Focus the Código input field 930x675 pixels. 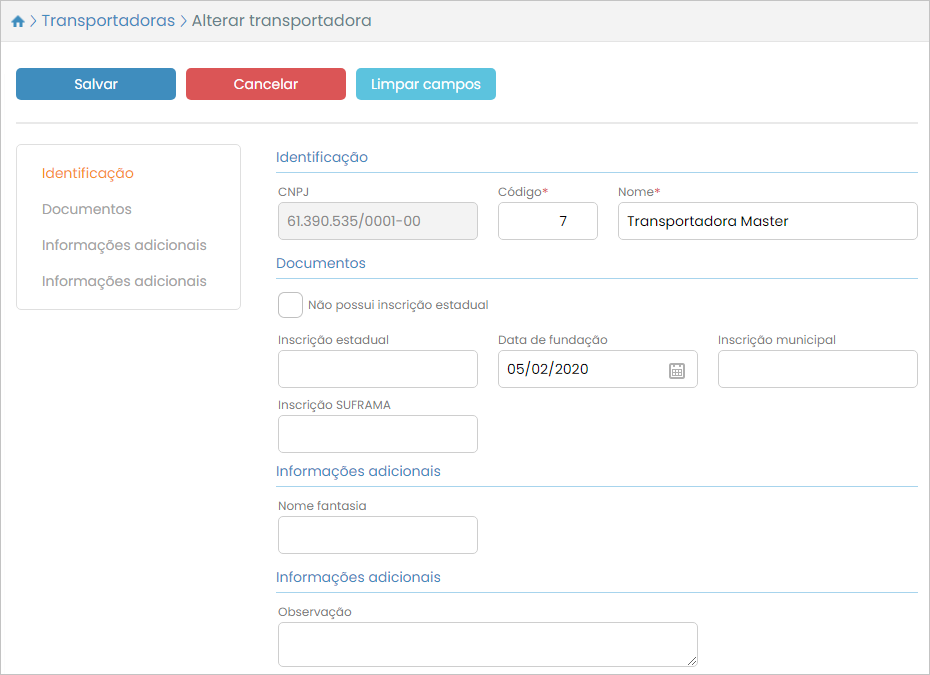point(547,221)
